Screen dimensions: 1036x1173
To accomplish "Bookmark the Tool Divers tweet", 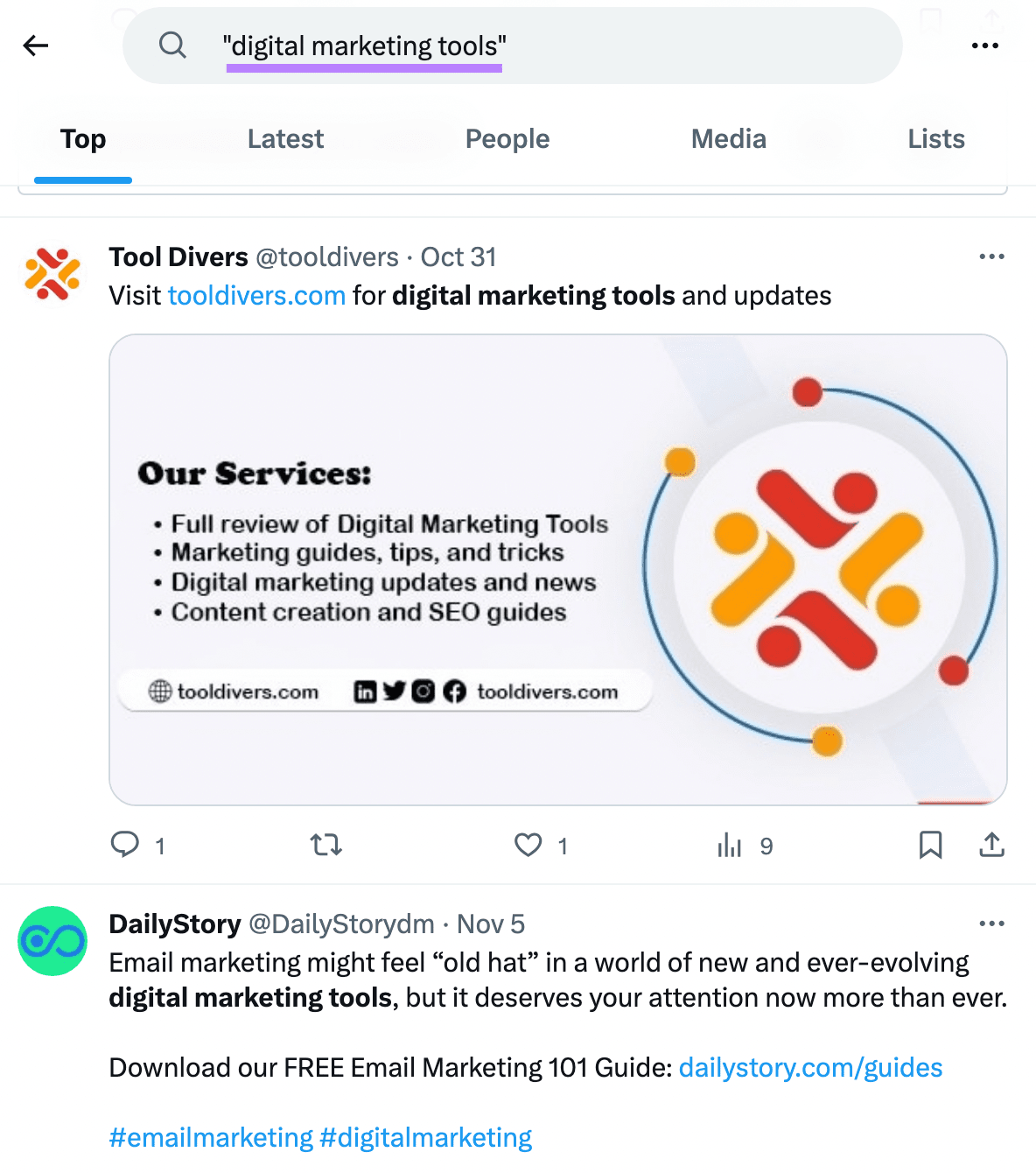I will click(x=930, y=845).
